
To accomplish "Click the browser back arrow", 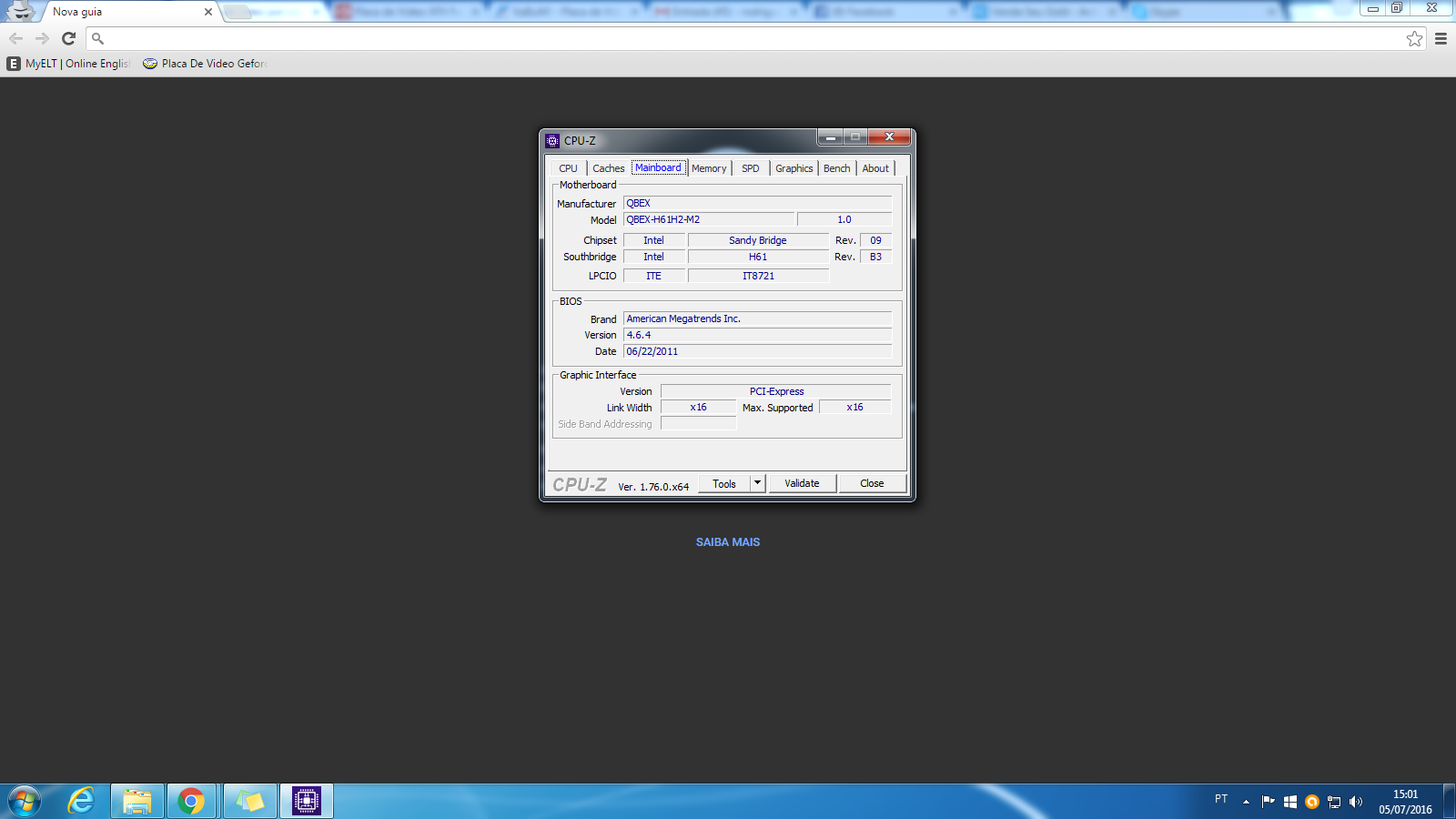I will [x=15, y=38].
